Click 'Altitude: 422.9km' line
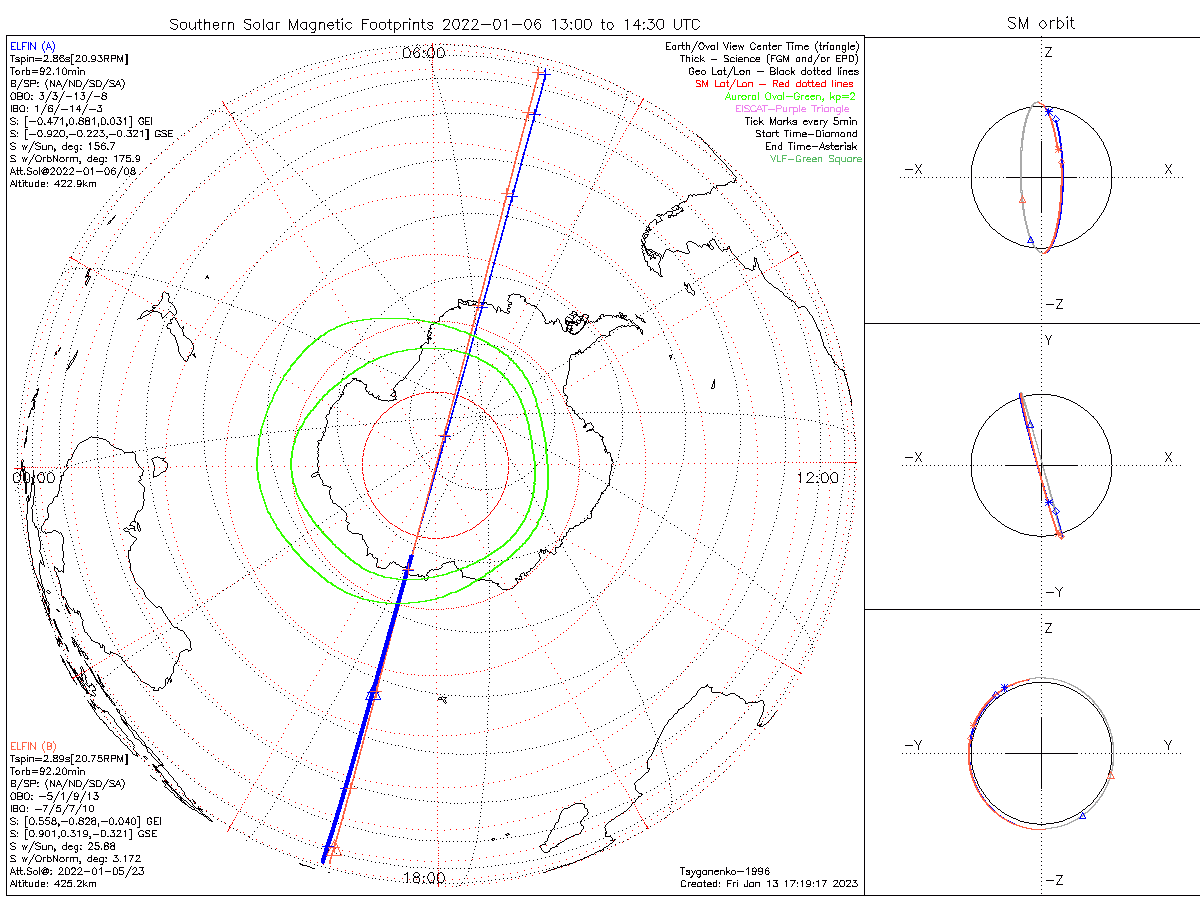 (x=53, y=183)
